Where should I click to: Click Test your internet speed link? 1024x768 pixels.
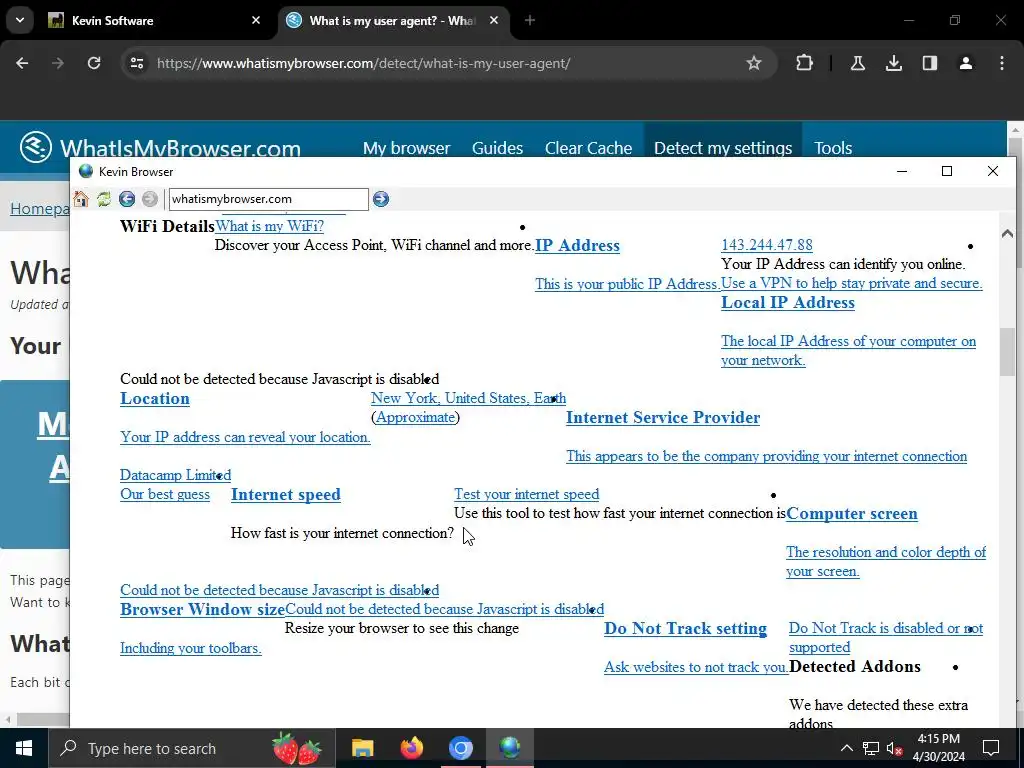click(x=526, y=494)
